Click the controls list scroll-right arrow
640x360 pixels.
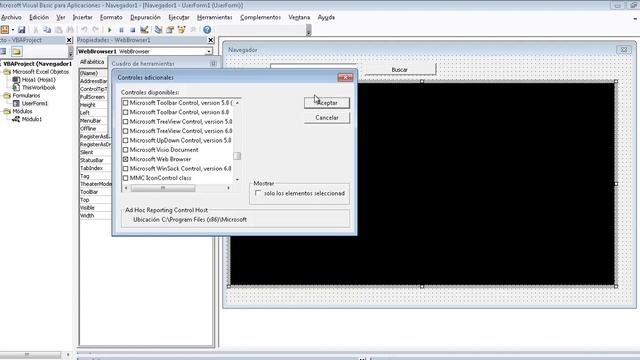[x=228, y=188]
